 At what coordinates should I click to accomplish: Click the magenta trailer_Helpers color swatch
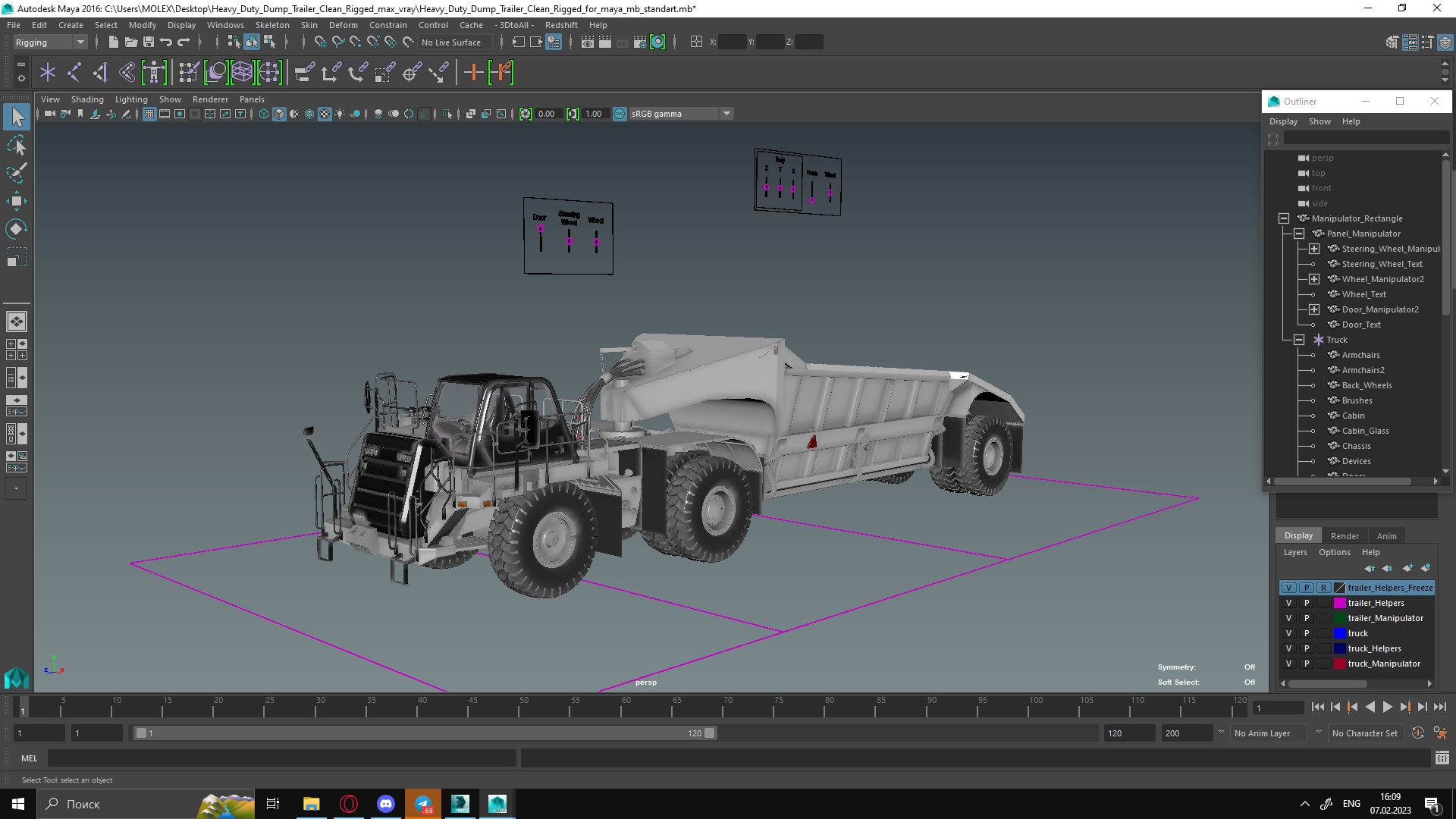tap(1340, 603)
